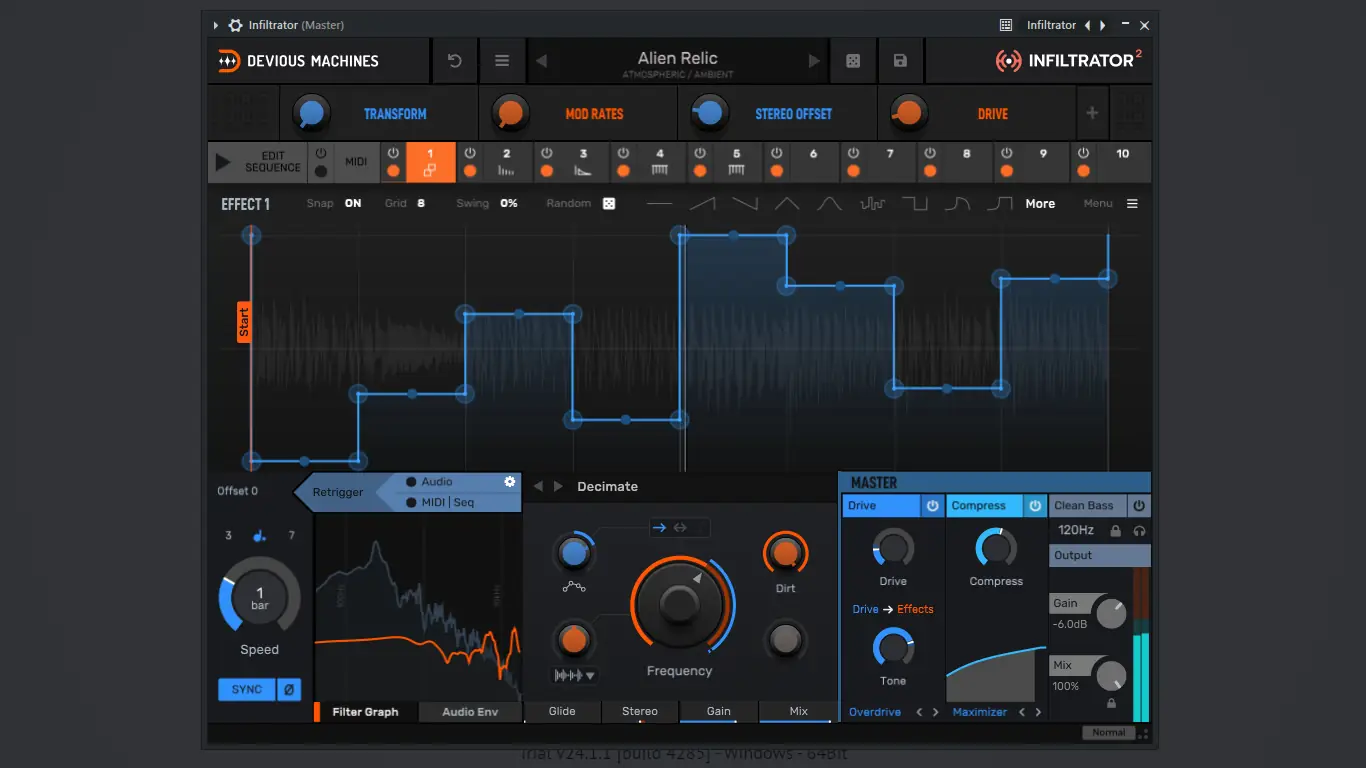Open the Effect 1 Menu
The height and width of the screenshot is (768, 1366).
[x=1111, y=204]
